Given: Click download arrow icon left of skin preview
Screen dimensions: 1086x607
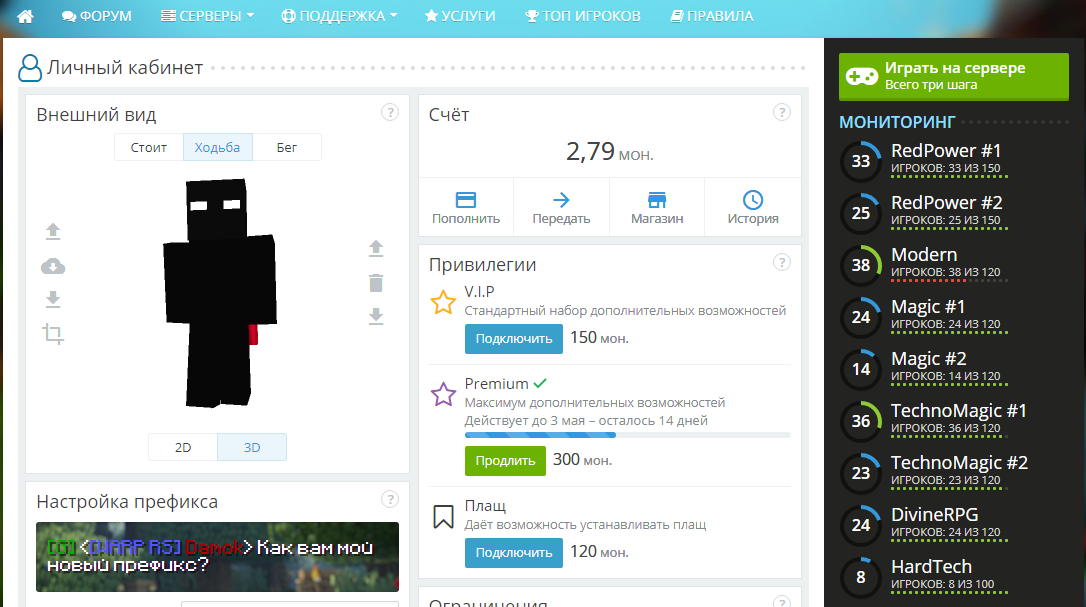Looking at the screenshot, I should tap(53, 299).
